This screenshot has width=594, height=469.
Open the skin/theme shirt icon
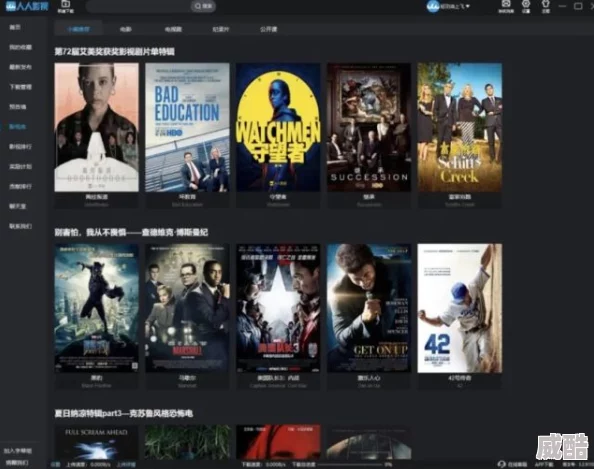[546, 5]
